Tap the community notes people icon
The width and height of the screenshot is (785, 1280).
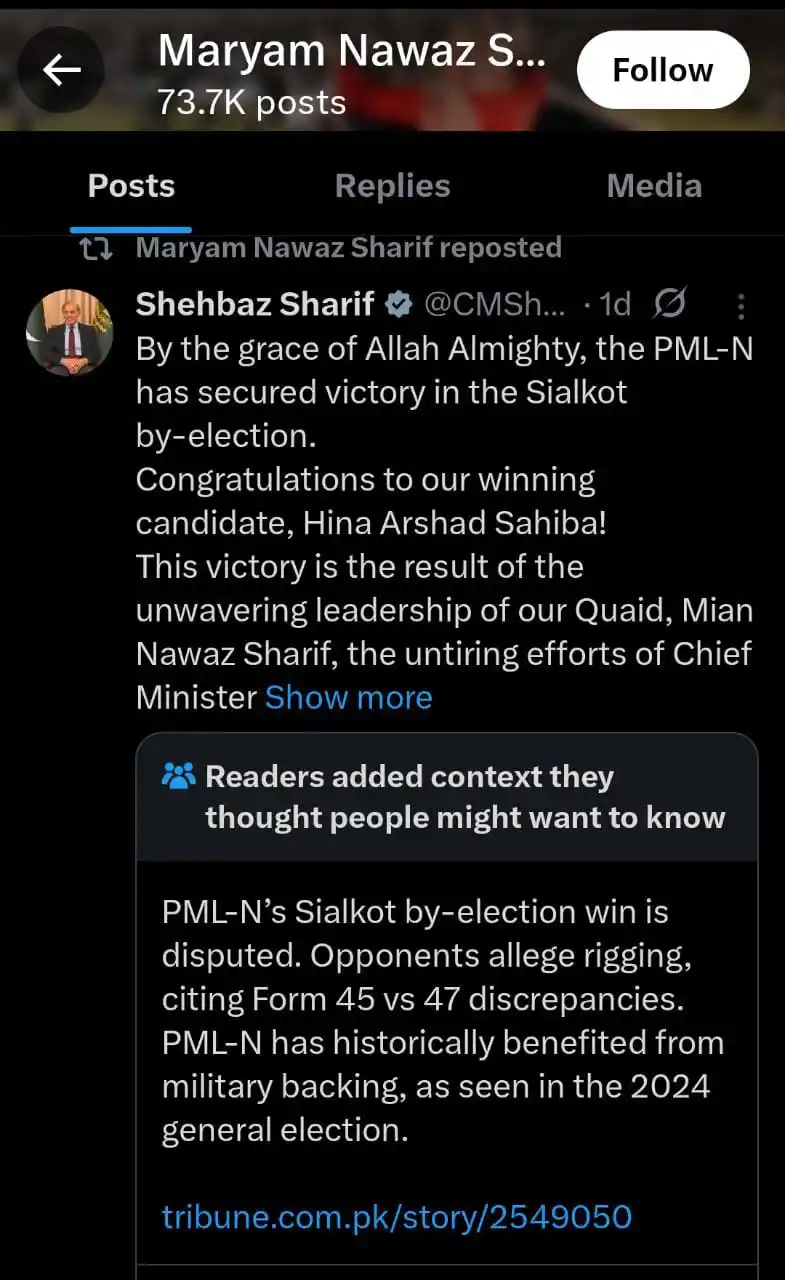tap(178, 776)
